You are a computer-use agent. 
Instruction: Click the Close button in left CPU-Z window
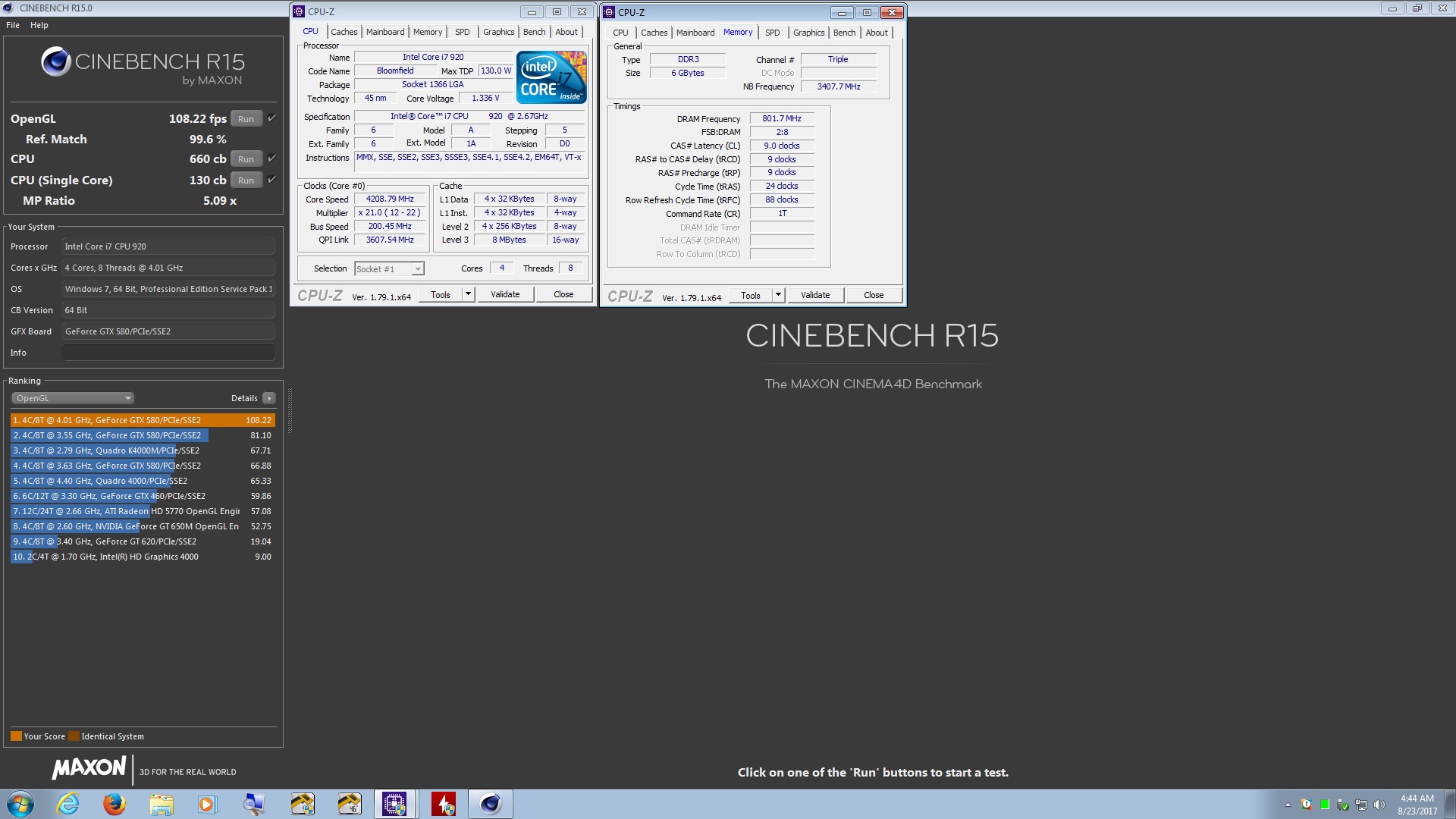563,294
